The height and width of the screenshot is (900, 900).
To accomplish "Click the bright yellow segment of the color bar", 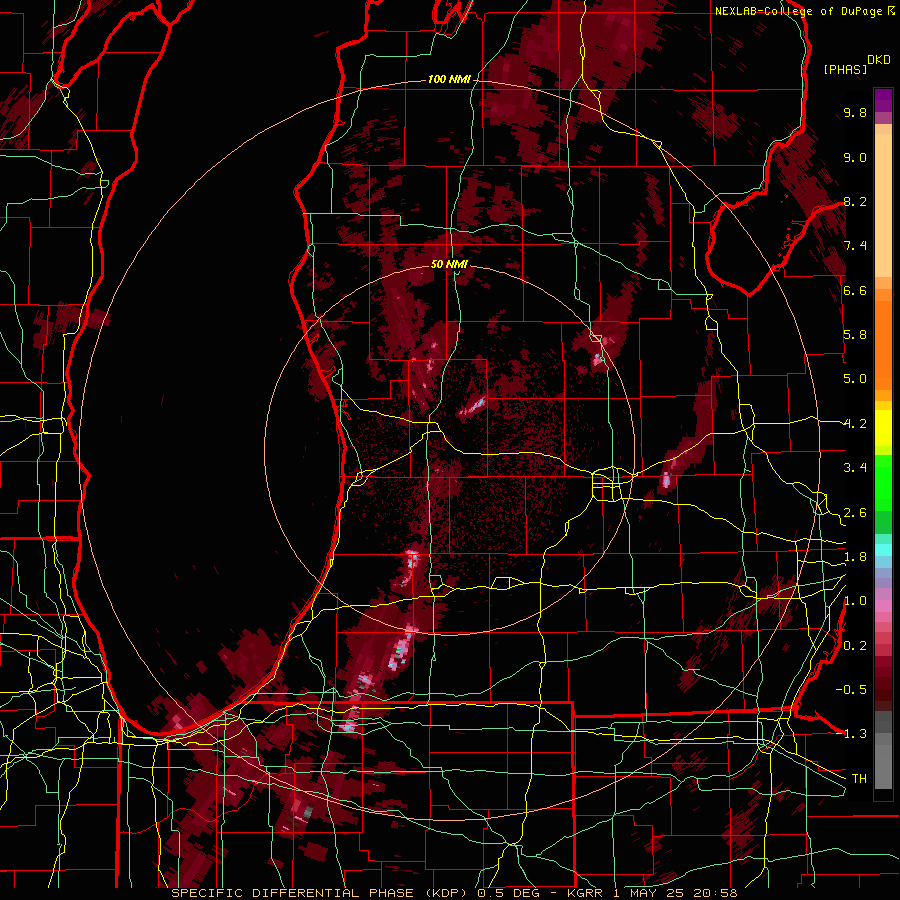I will pos(883,428).
